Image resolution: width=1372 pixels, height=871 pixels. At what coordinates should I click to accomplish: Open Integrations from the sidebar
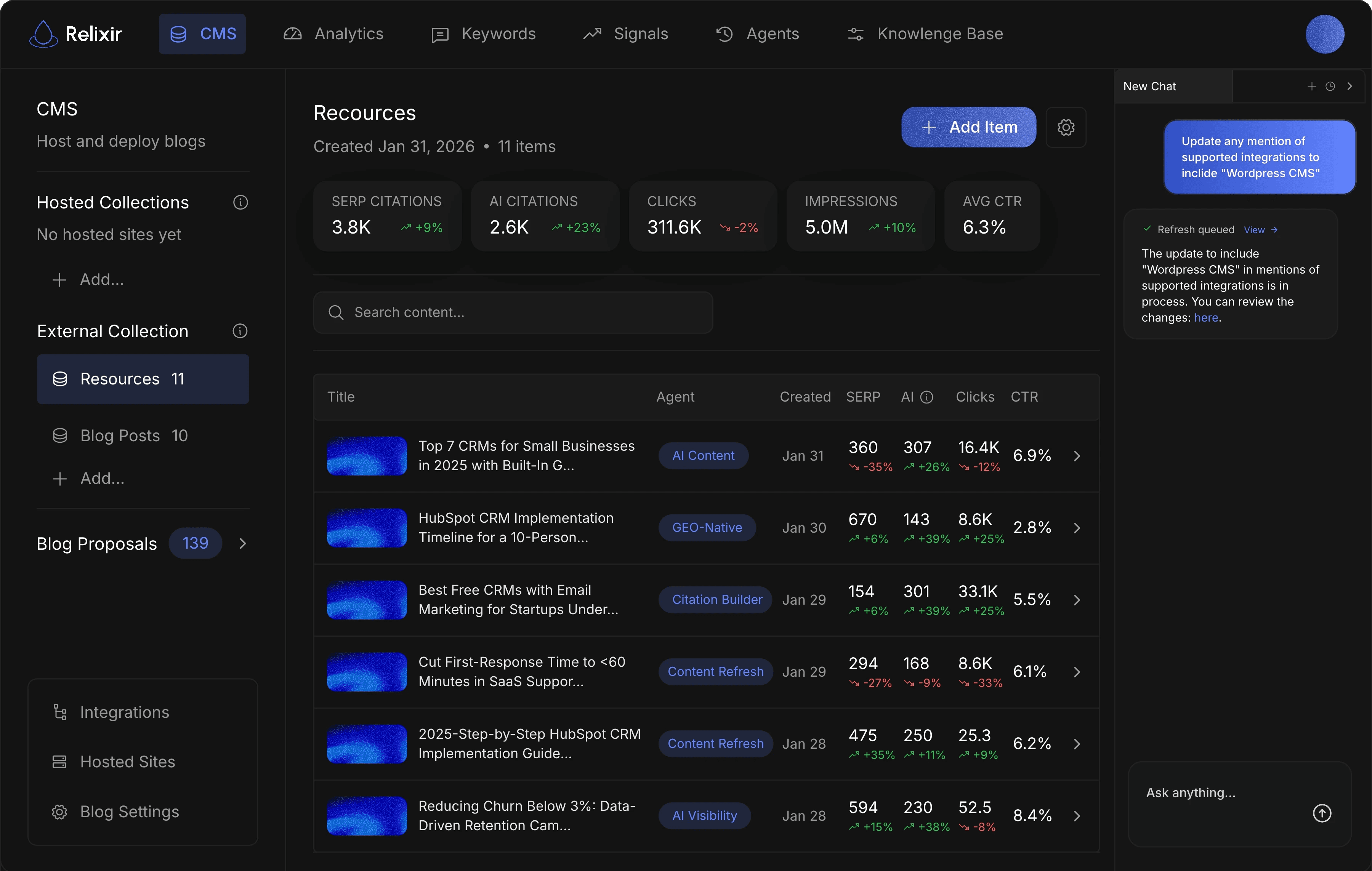pyautogui.click(x=123, y=712)
